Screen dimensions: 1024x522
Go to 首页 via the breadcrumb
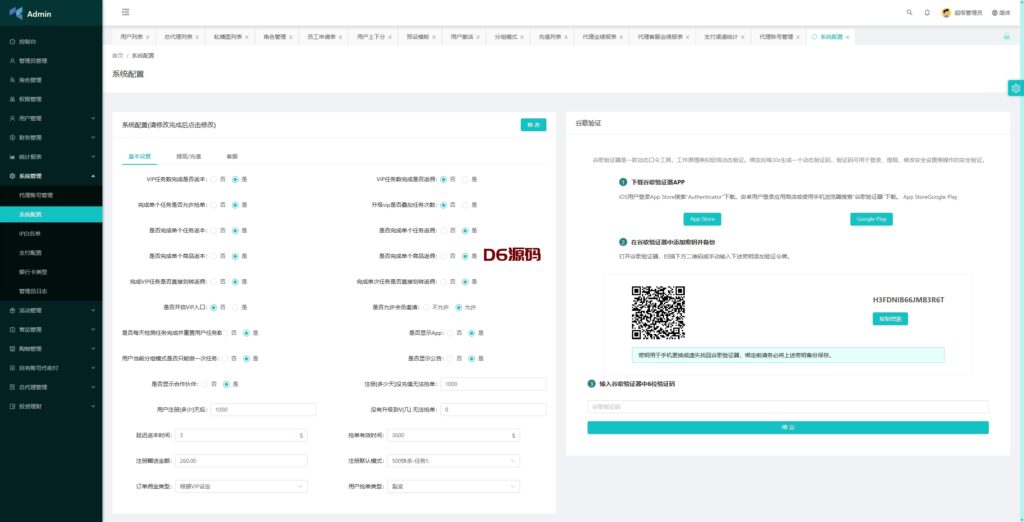[117, 56]
